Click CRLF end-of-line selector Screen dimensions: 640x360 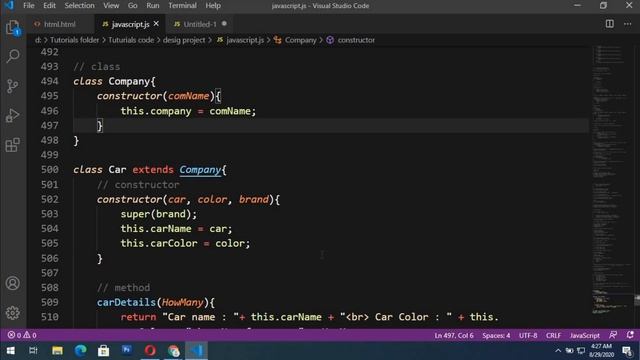click(553, 335)
